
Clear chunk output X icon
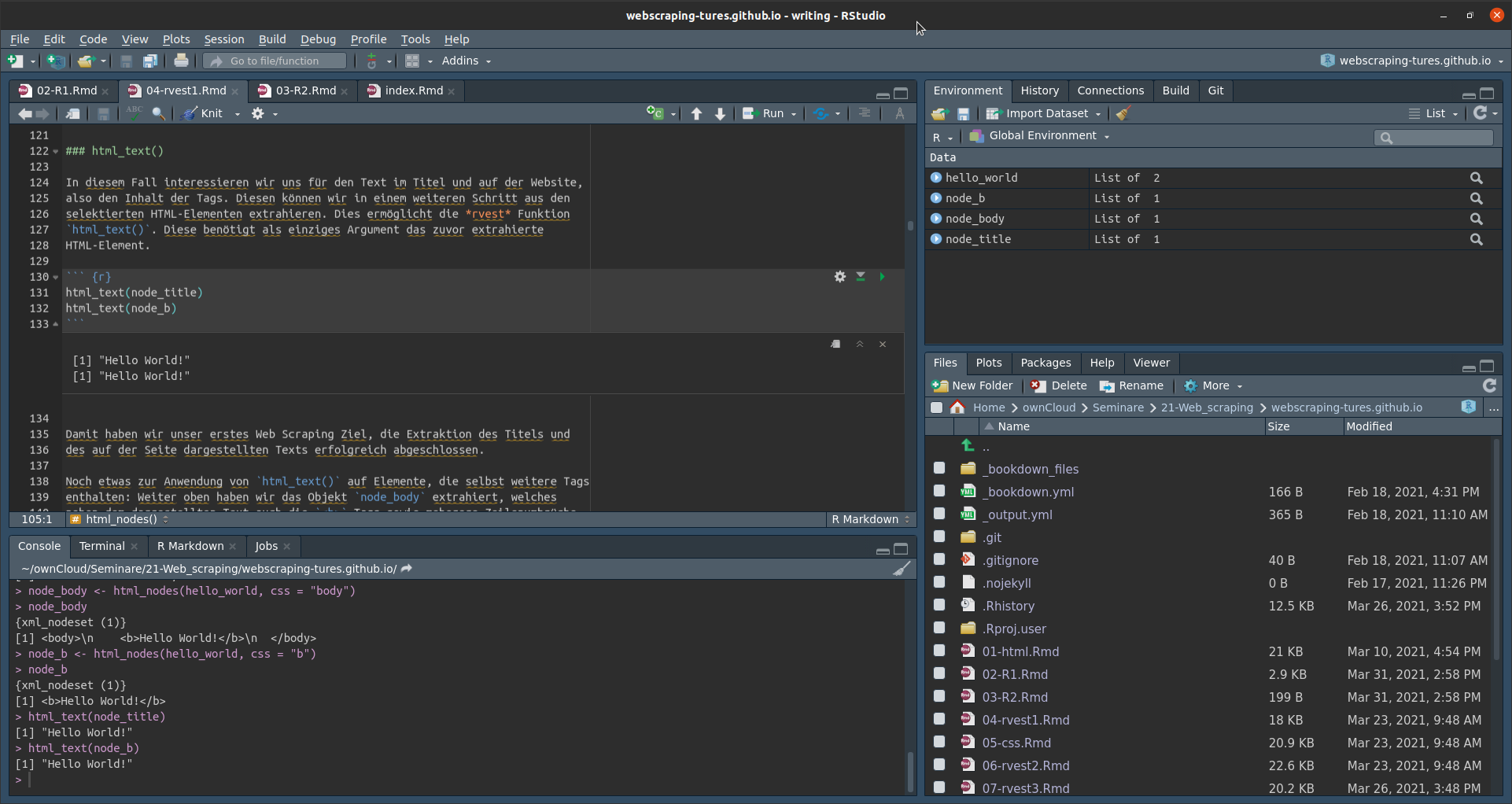click(x=883, y=344)
